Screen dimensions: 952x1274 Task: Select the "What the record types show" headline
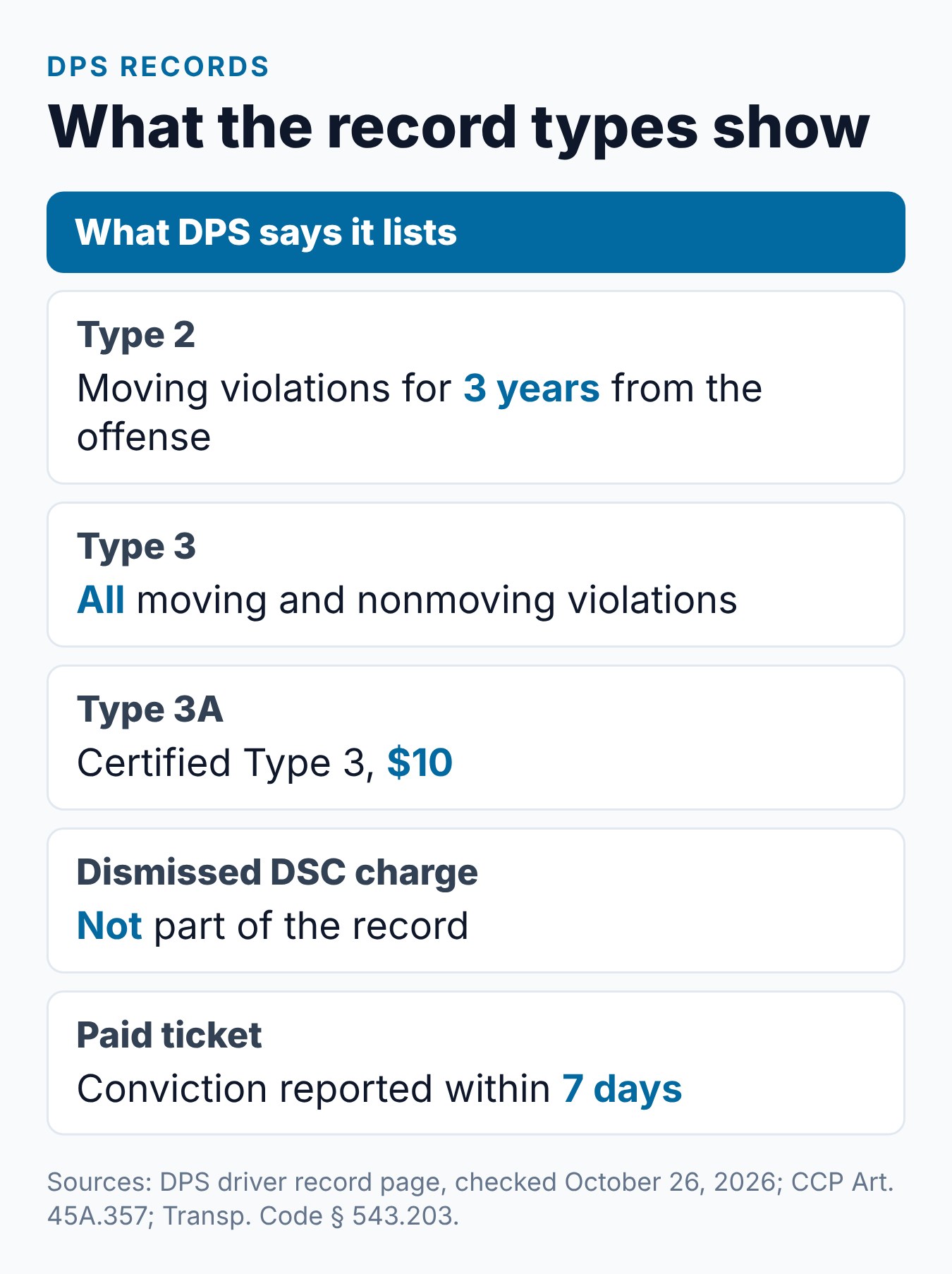459,127
